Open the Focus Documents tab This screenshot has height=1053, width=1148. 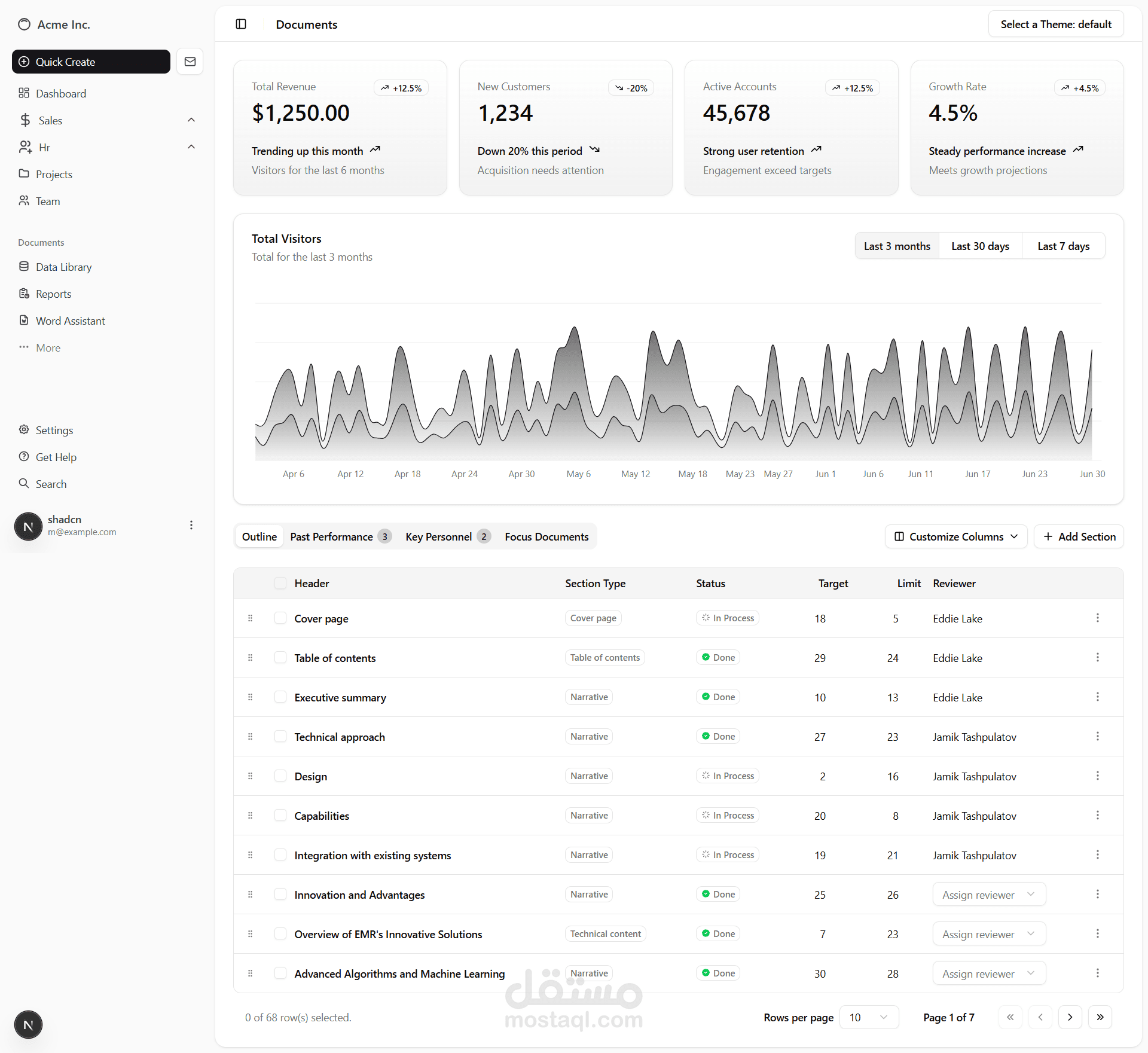(x=546, y=536)
